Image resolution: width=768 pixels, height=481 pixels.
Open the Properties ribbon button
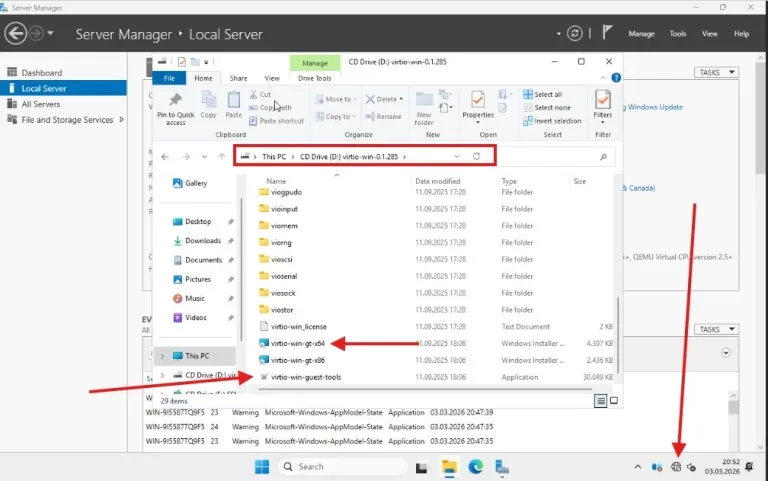pyautogui.click(x=478, y=107)
